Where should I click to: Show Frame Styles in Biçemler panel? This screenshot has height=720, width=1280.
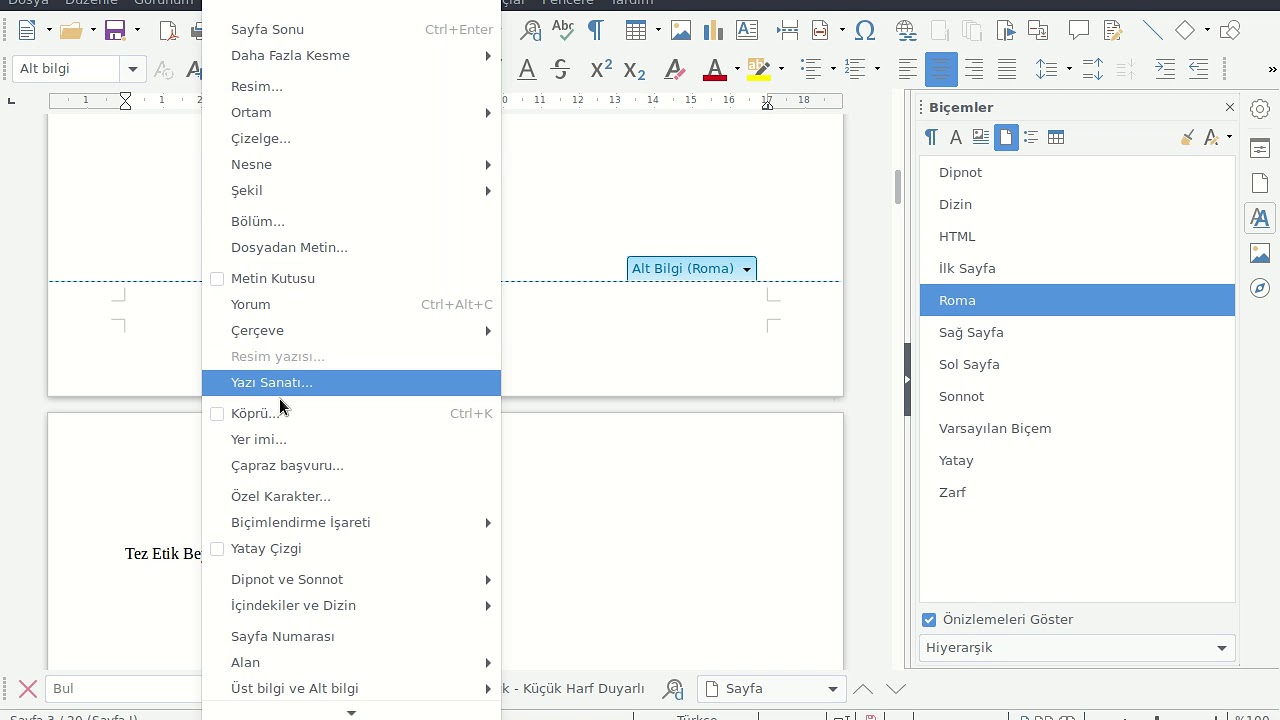tap(981, 137)
